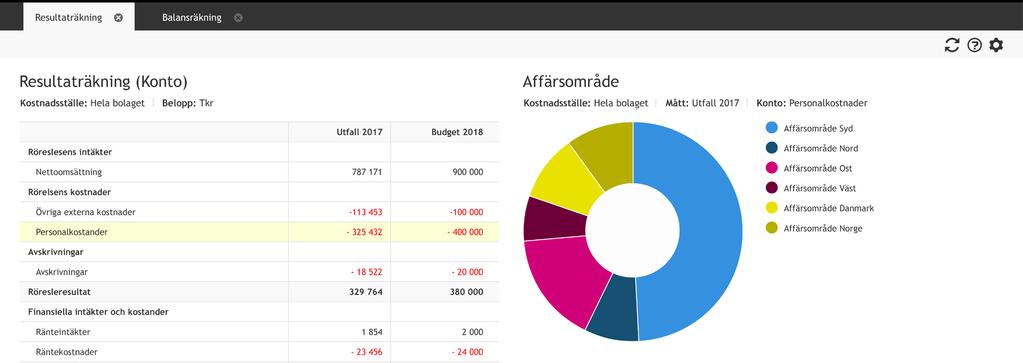Click the - 400 000 budget cell
Viewport: 1023px width, 363px height.
click(x=465, y=232)
